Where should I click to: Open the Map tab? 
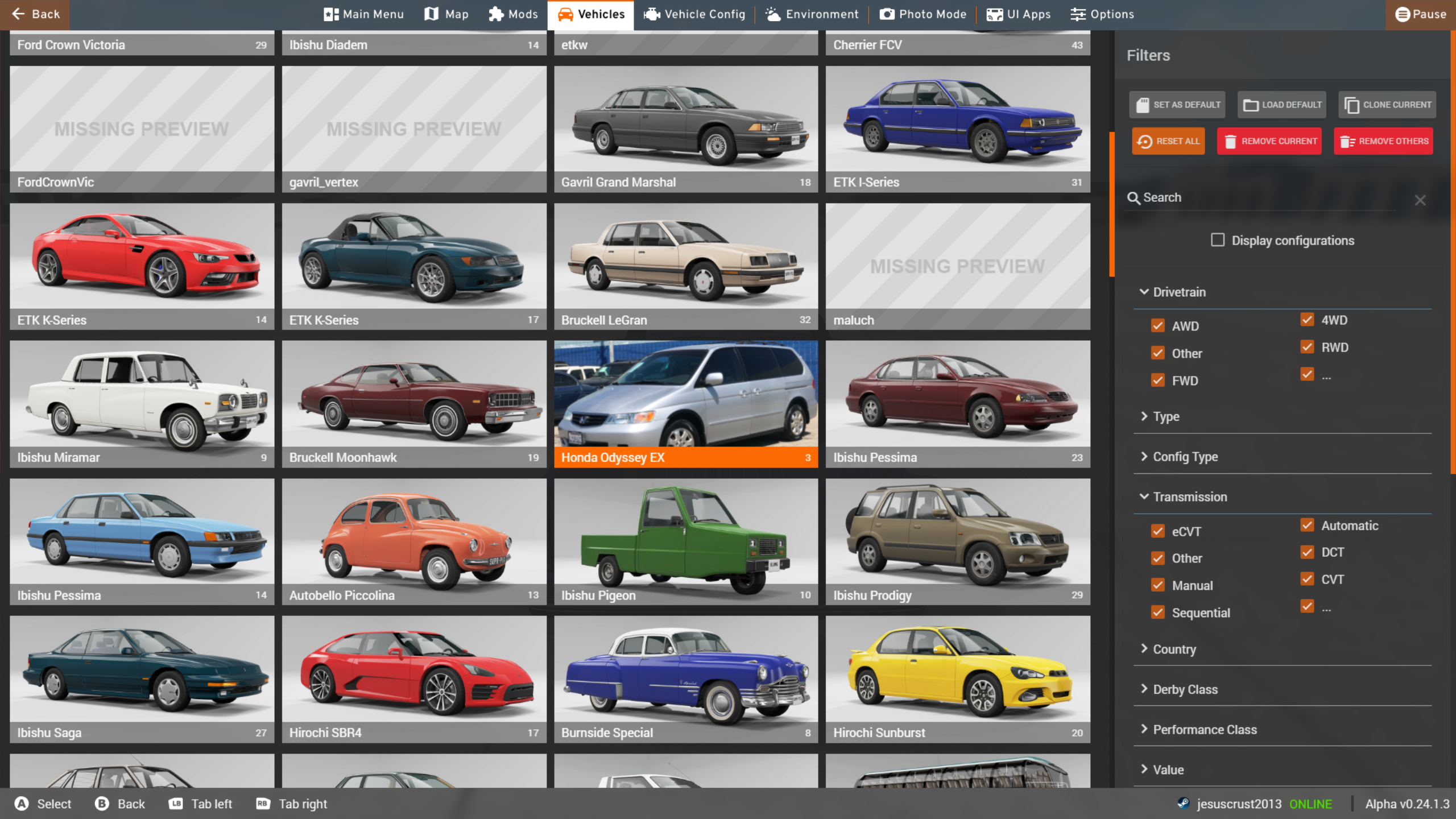pos(446,14)
